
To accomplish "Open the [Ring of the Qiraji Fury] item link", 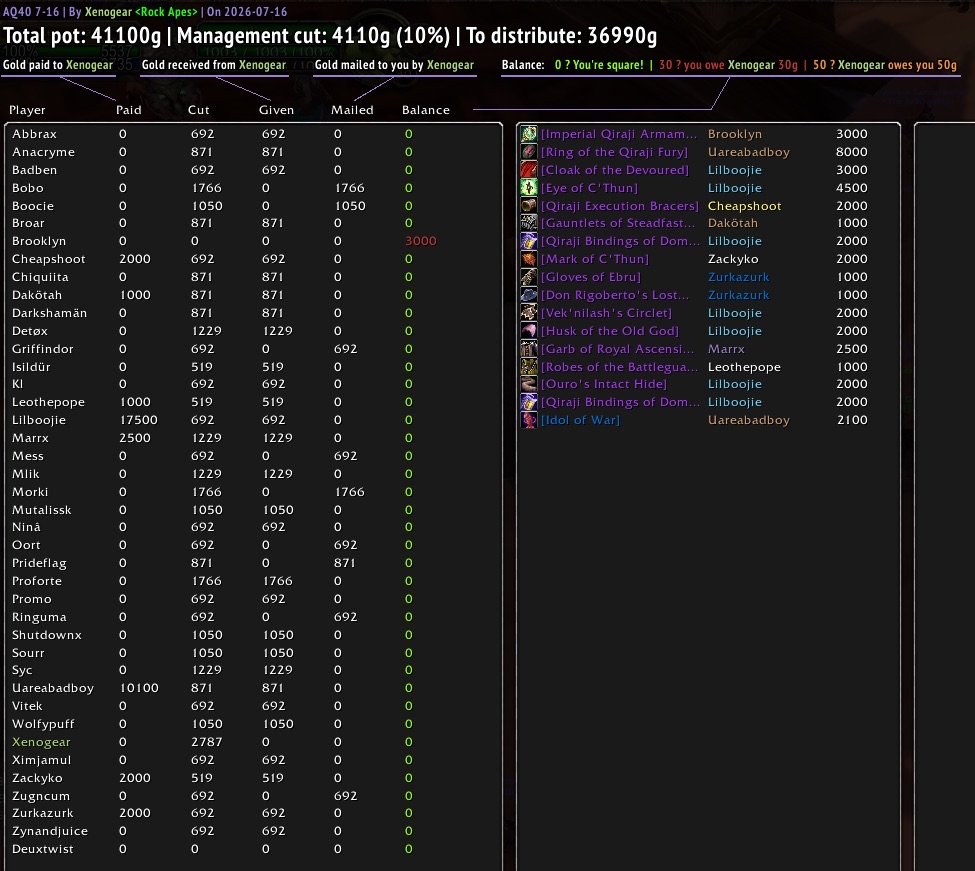I will point(614,152).
